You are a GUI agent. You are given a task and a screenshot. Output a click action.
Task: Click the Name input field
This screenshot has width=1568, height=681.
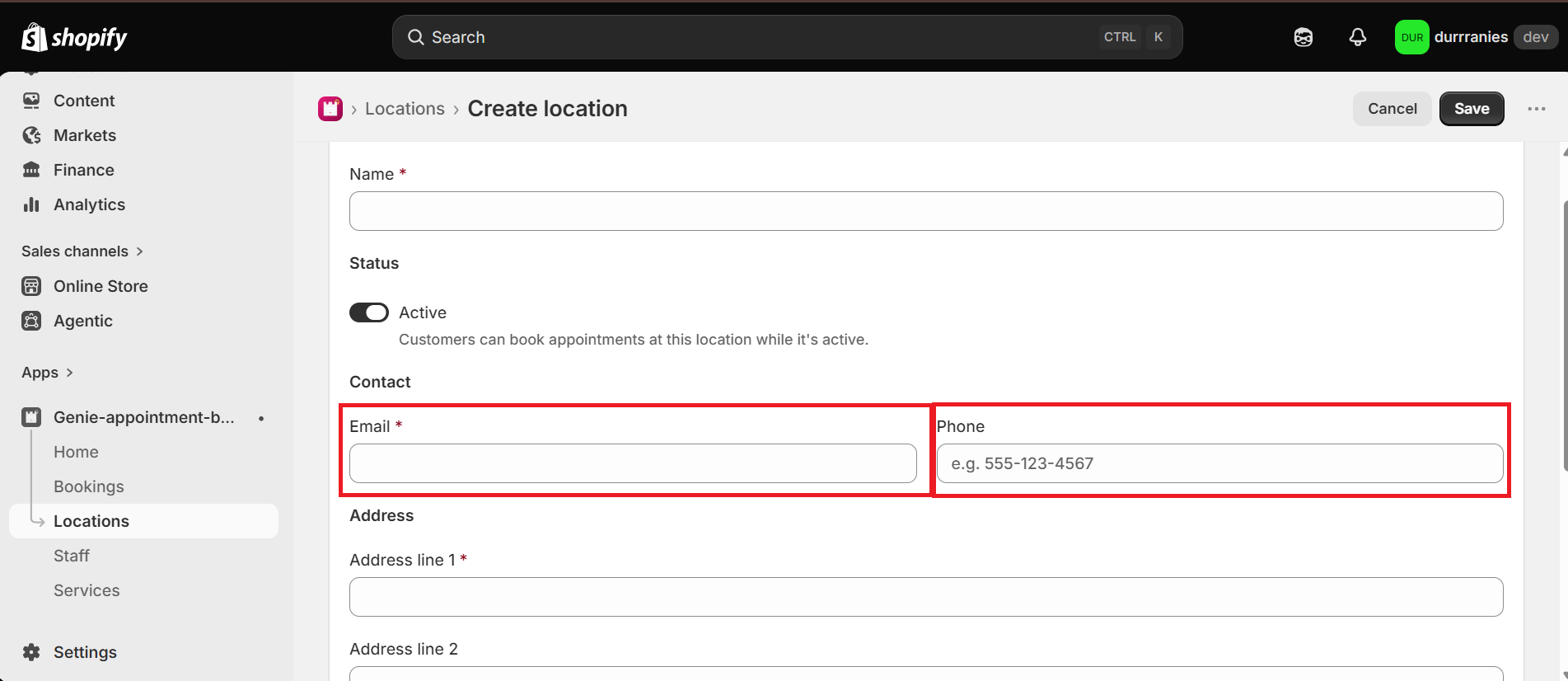[x=926, y=211]
